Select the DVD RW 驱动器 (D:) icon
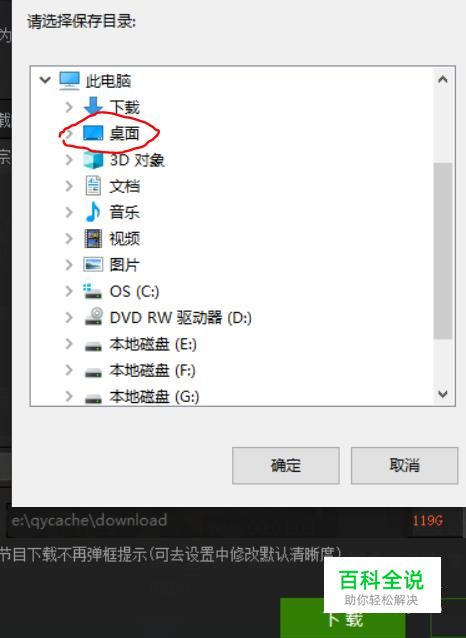 [x=94, y=317]
